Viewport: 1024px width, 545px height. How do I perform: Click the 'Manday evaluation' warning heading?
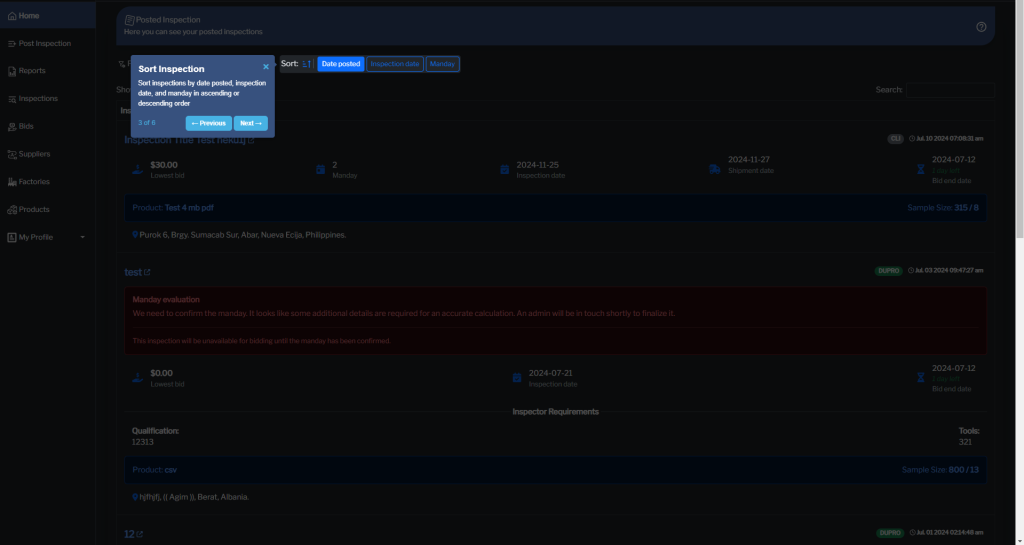click(x=166, y=300)
